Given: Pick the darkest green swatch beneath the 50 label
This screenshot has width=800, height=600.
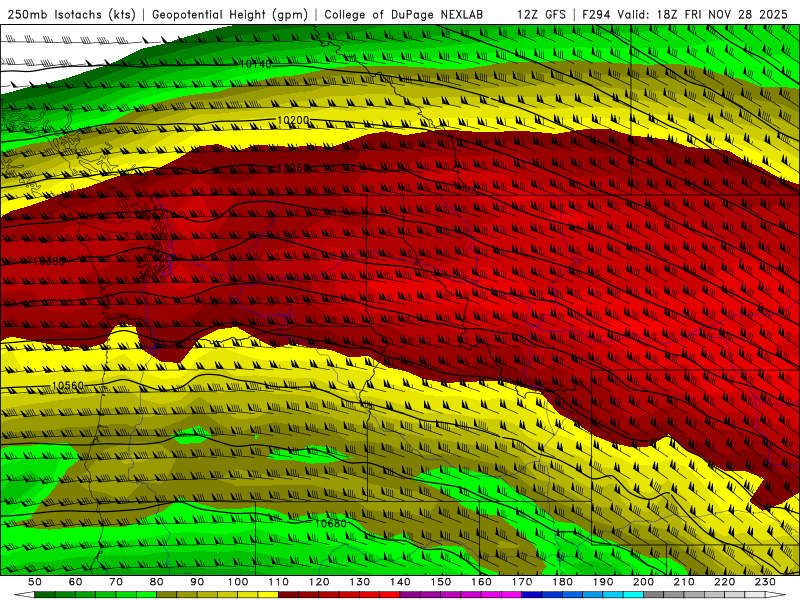Looking at the screenshot, I should coord(44,595).
